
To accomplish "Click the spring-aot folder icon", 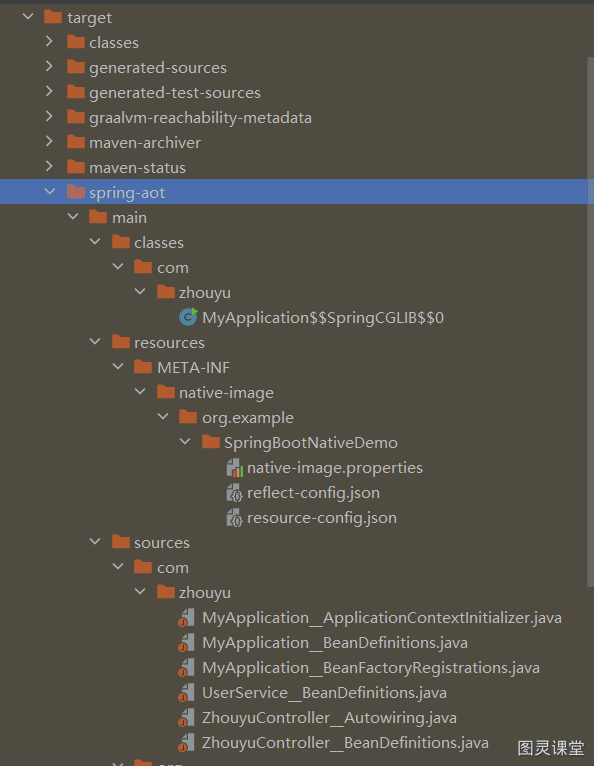I will tap(76, 192).
